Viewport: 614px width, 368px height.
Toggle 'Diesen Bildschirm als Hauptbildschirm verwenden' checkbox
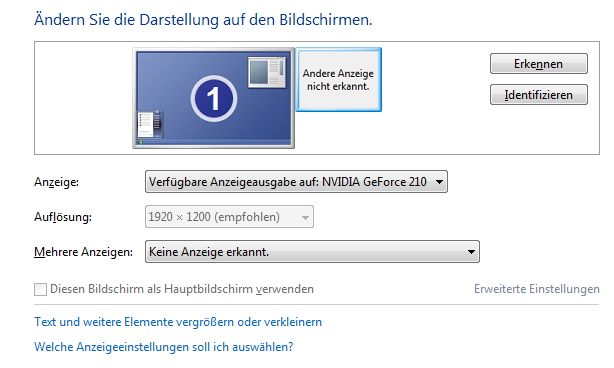pyautogui.click(x=40, y=289)
